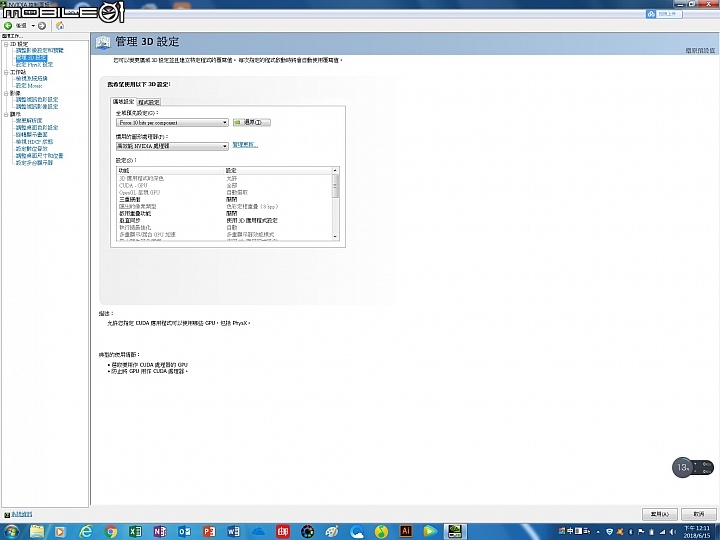Collapse the video settings tree group

[x=6, y=93]
